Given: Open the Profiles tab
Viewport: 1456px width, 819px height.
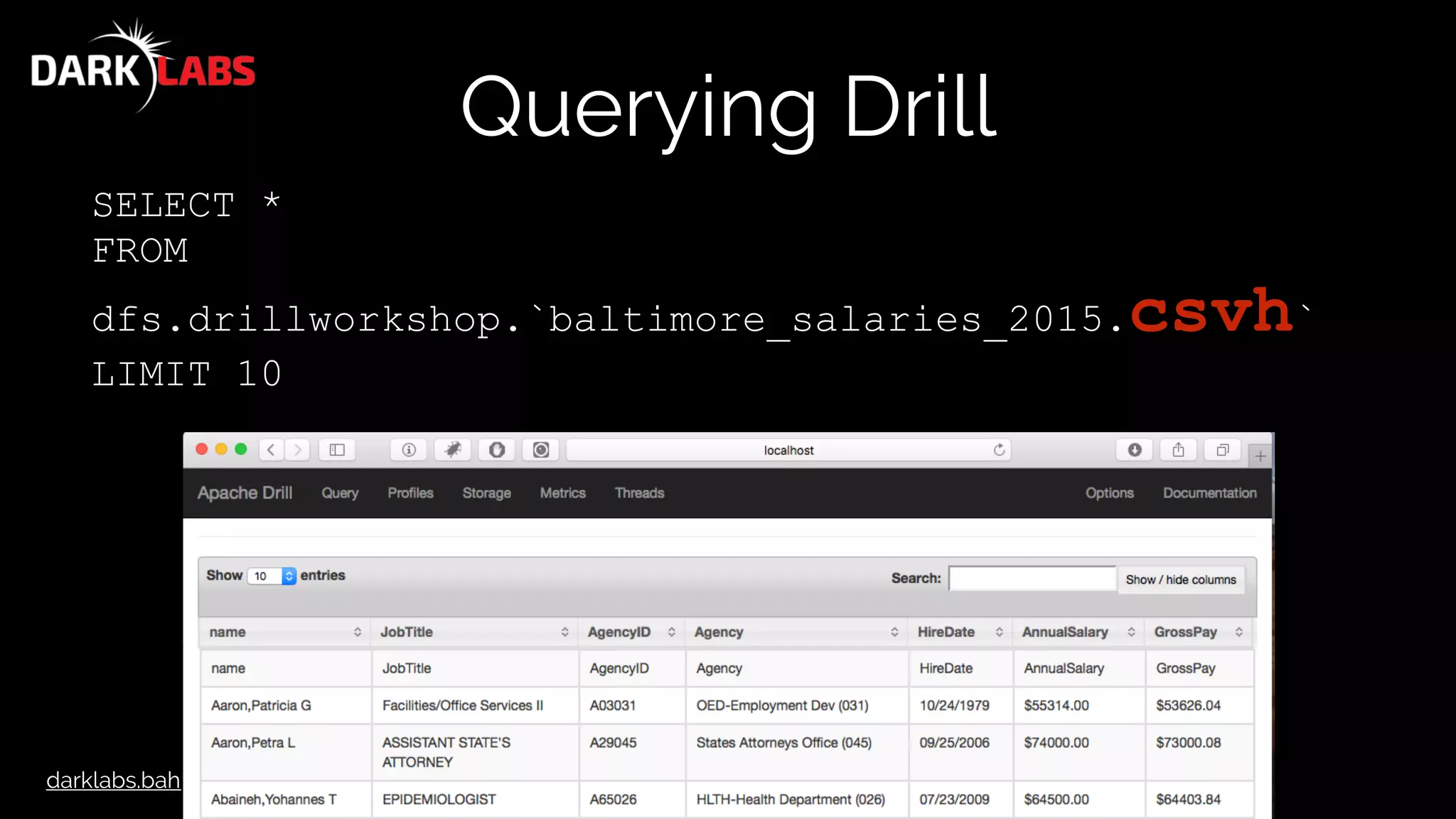Looking at the screenshot, I should [x=410, y=493].
